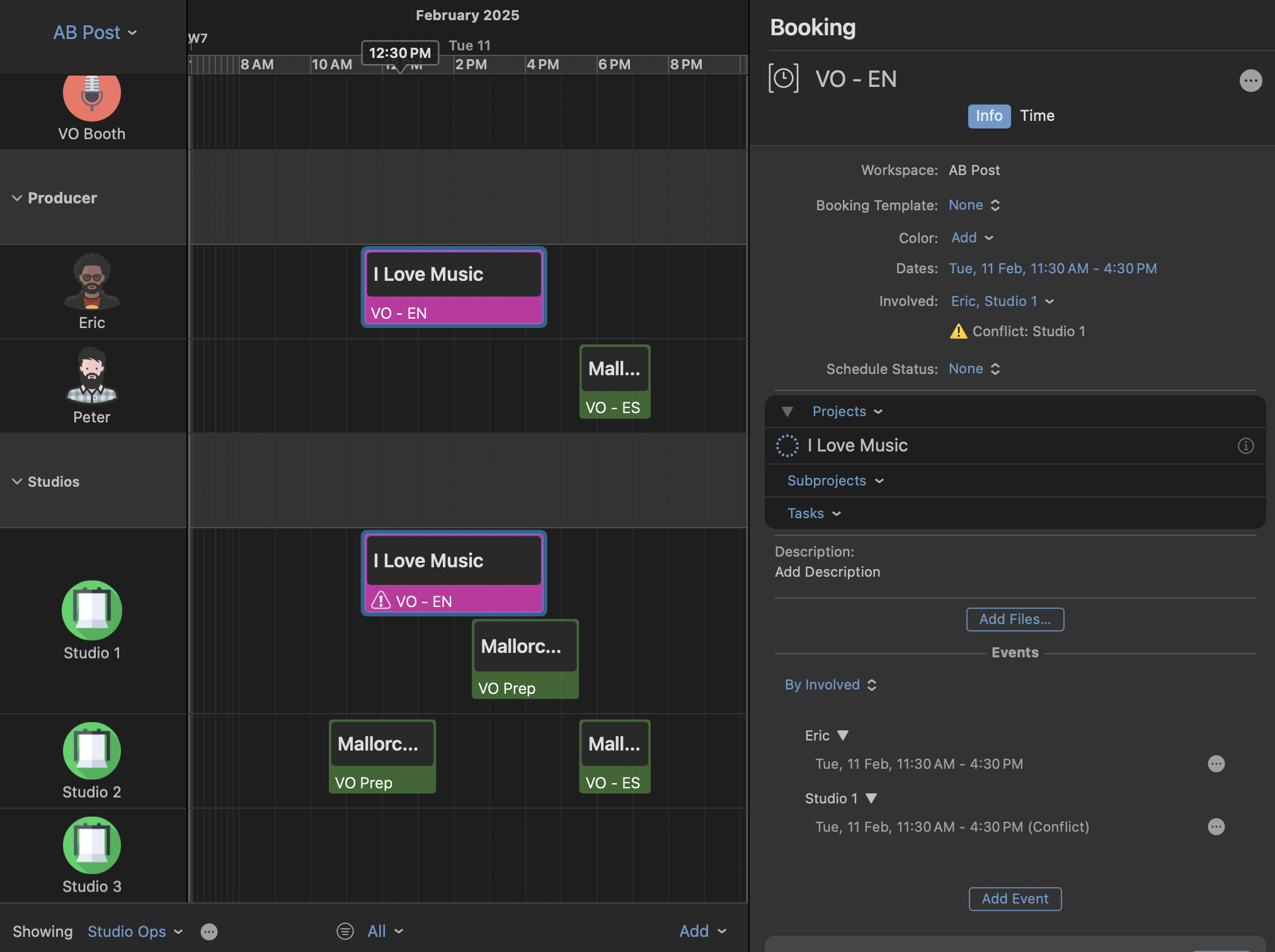Click the VO Booth microphone icon
Image resolution: width=1275 pixels, height=952 pixels.
pos(92,94)
